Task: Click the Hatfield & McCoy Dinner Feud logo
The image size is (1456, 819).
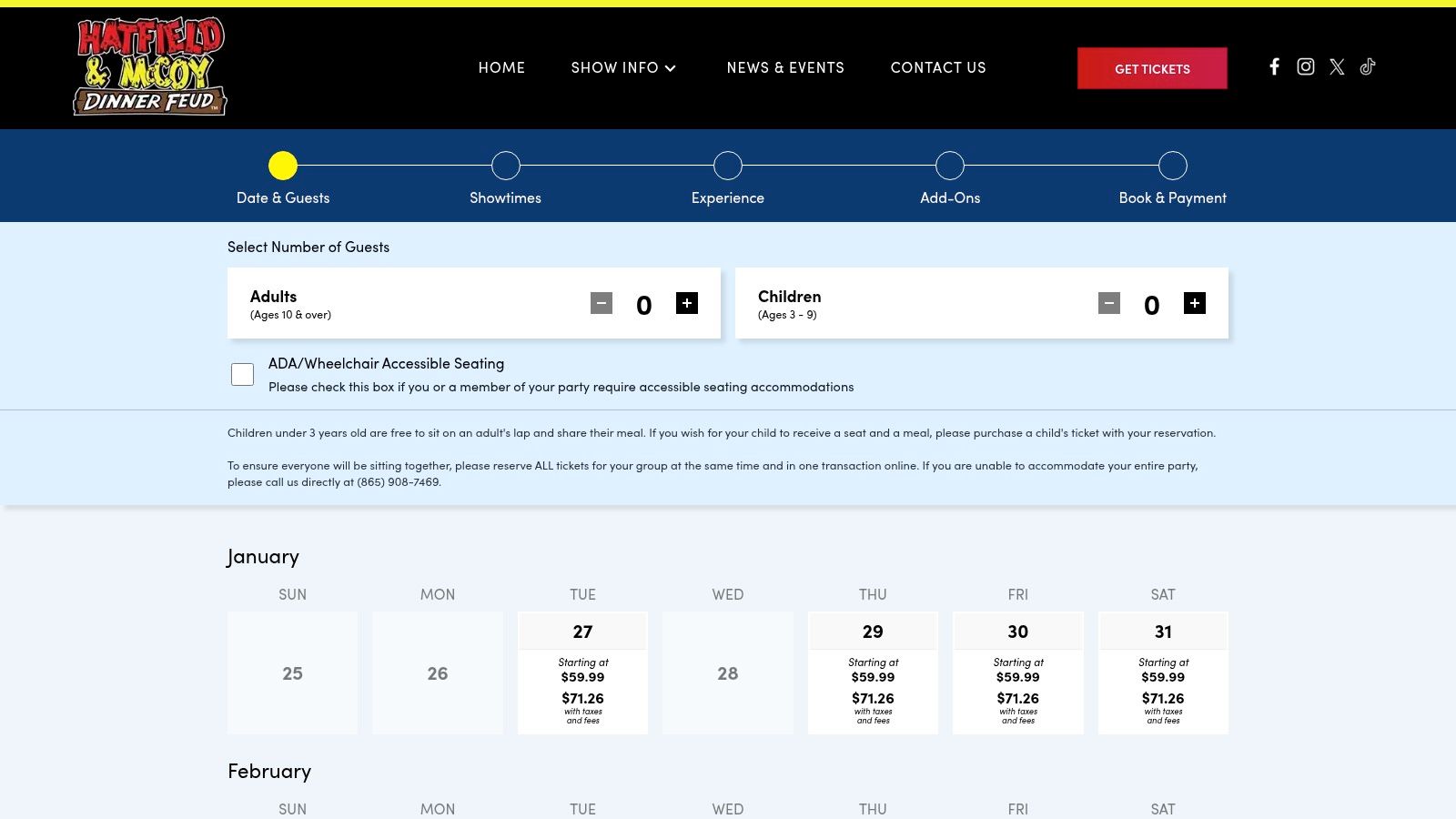Action: (x=150, y=66)
